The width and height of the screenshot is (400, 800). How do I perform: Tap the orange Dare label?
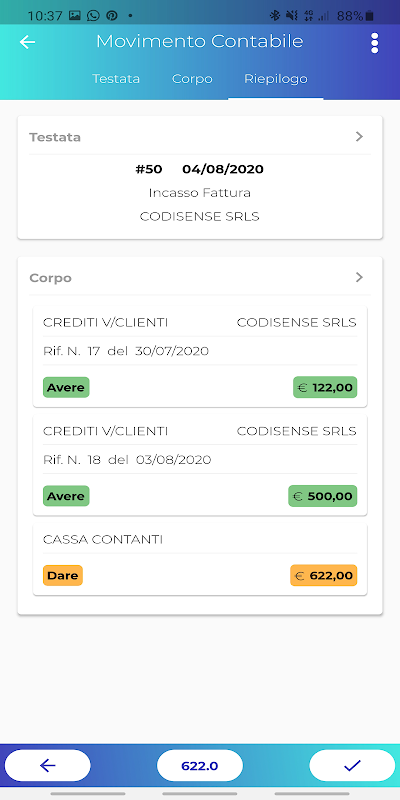click(63, 576)
